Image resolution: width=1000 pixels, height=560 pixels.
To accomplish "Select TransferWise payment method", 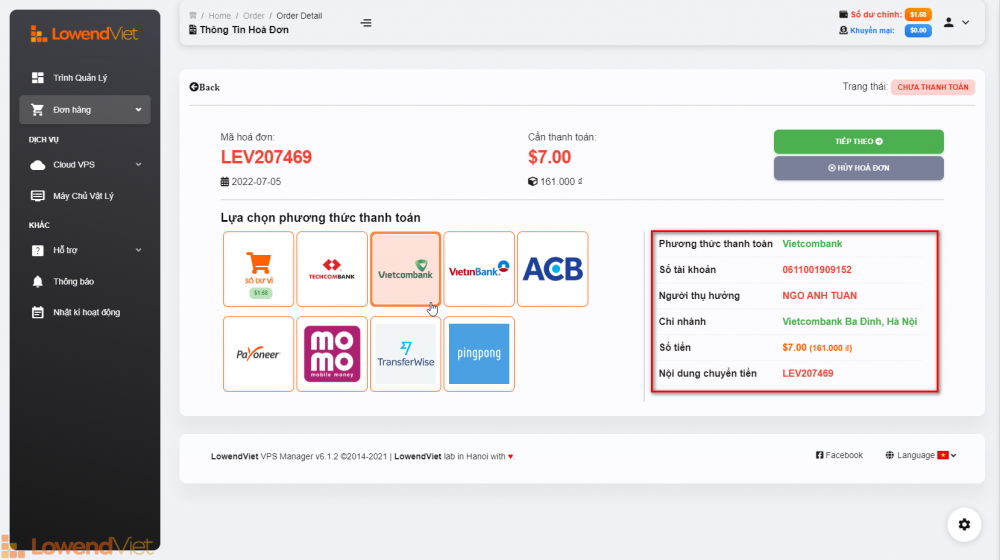I will pyautogui.click(x=405, y=354).
